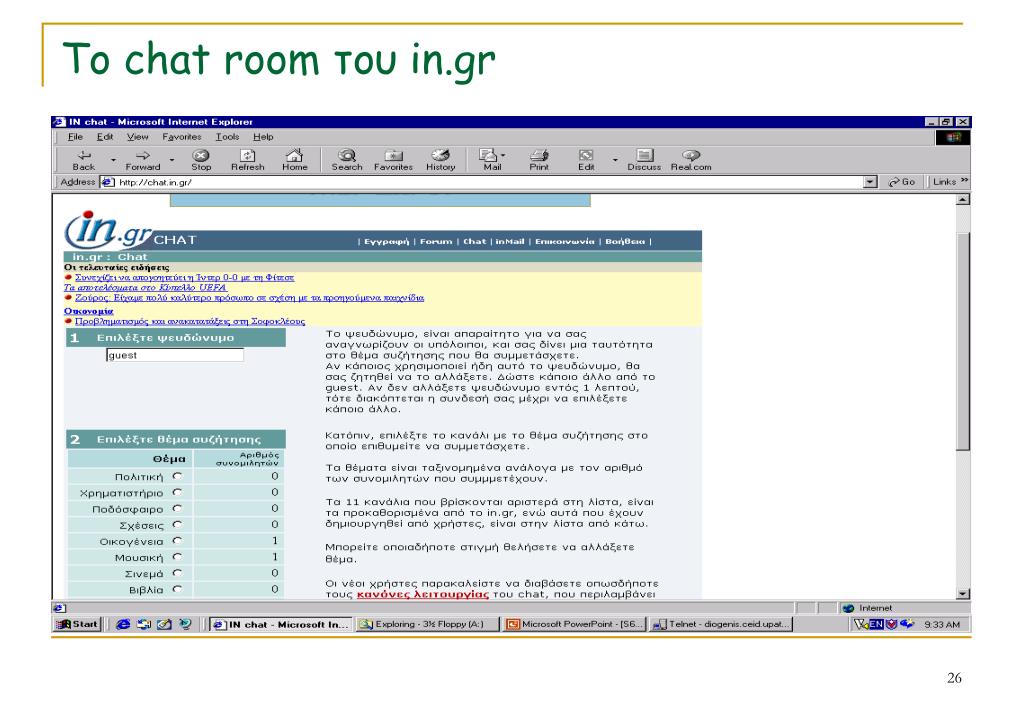The width and height of the screenshot is (1023, 708).
Task: Switch to Telnet diogenis taskbar window
Action: 721,624
